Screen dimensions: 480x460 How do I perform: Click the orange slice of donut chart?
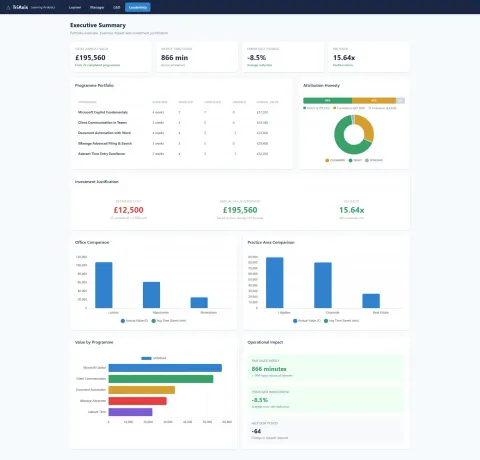[367, 127]
